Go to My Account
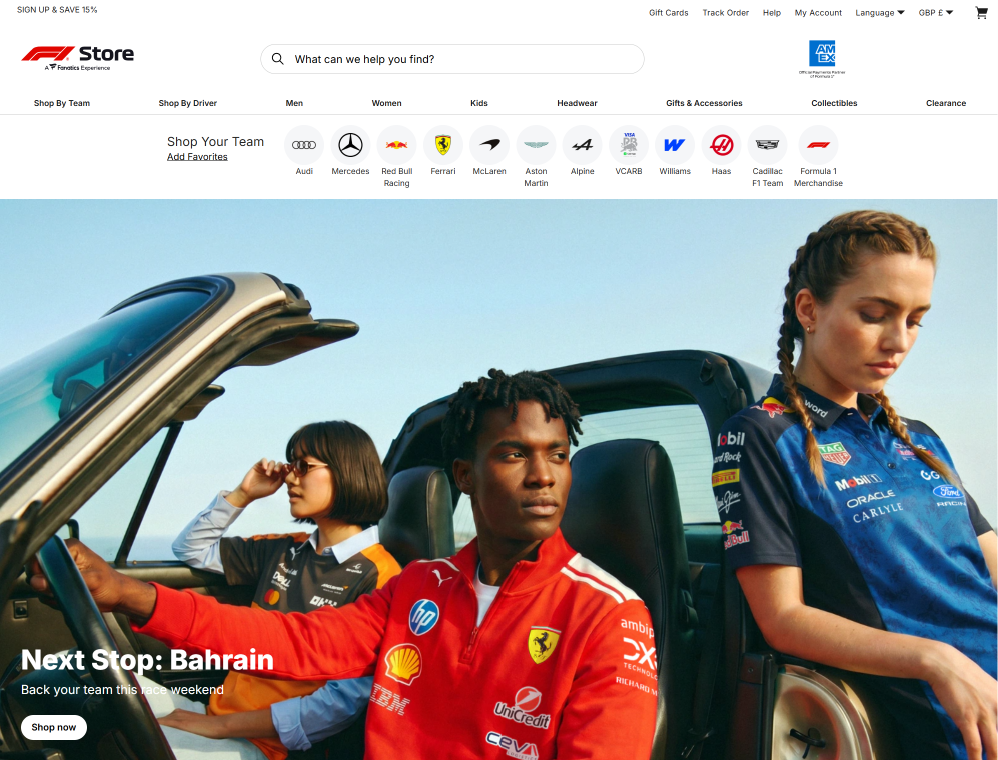 point(818,13)
